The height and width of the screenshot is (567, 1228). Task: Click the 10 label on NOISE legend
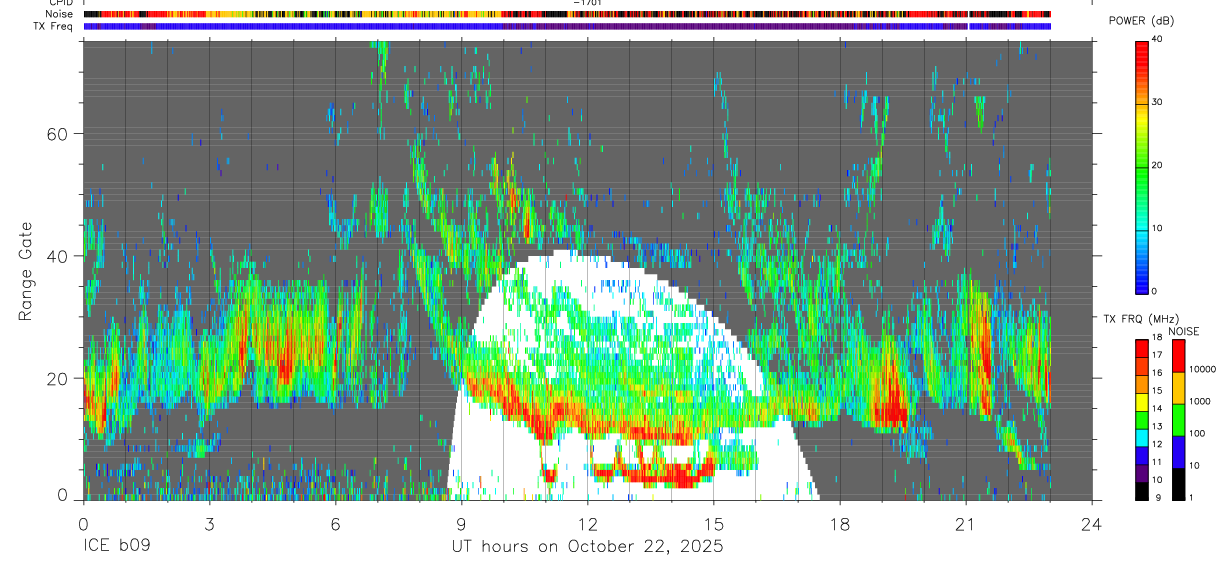click(1194, 465)
